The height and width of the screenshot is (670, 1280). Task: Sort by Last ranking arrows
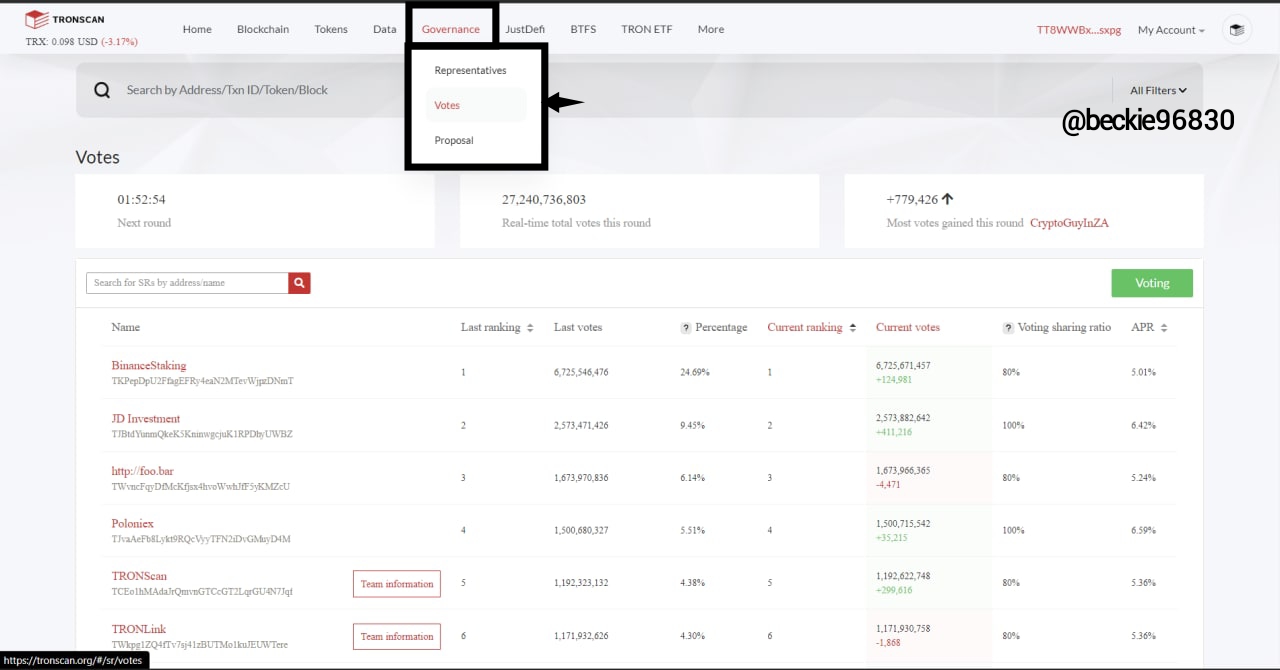(530, 328)
